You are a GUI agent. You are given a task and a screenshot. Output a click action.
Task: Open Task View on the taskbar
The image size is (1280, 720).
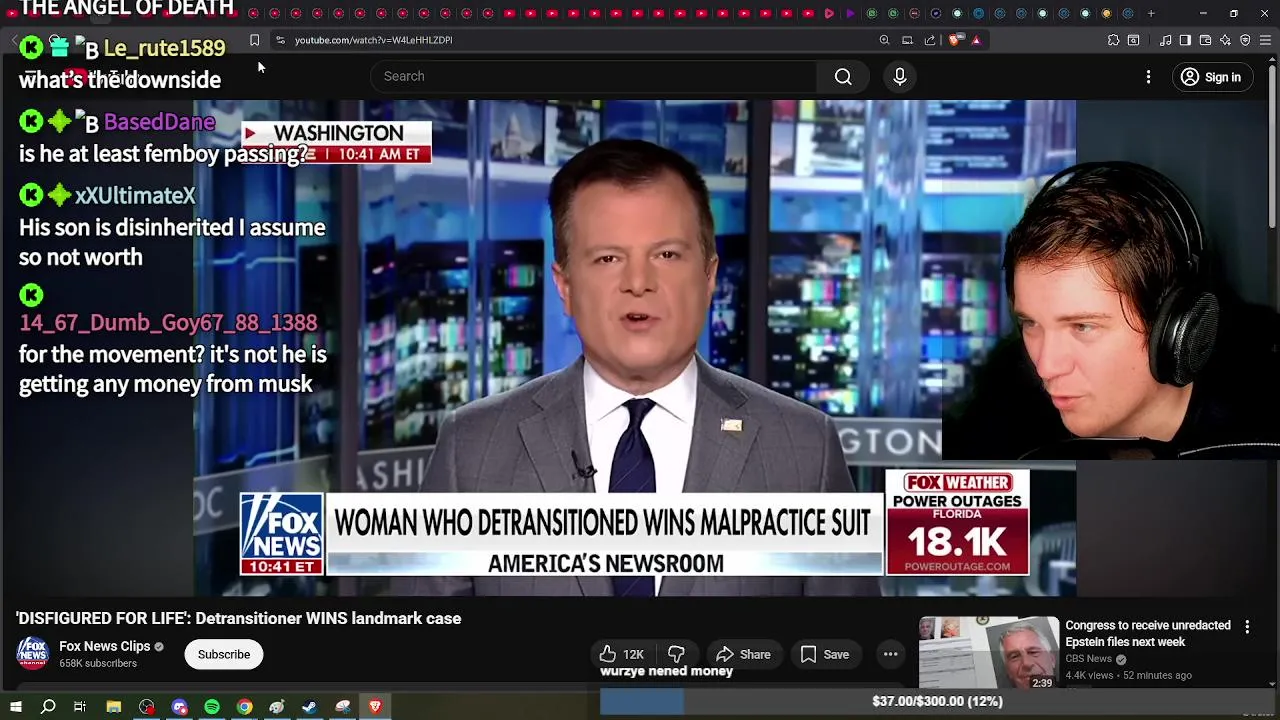pyautogui.click(x=80, y=707)
